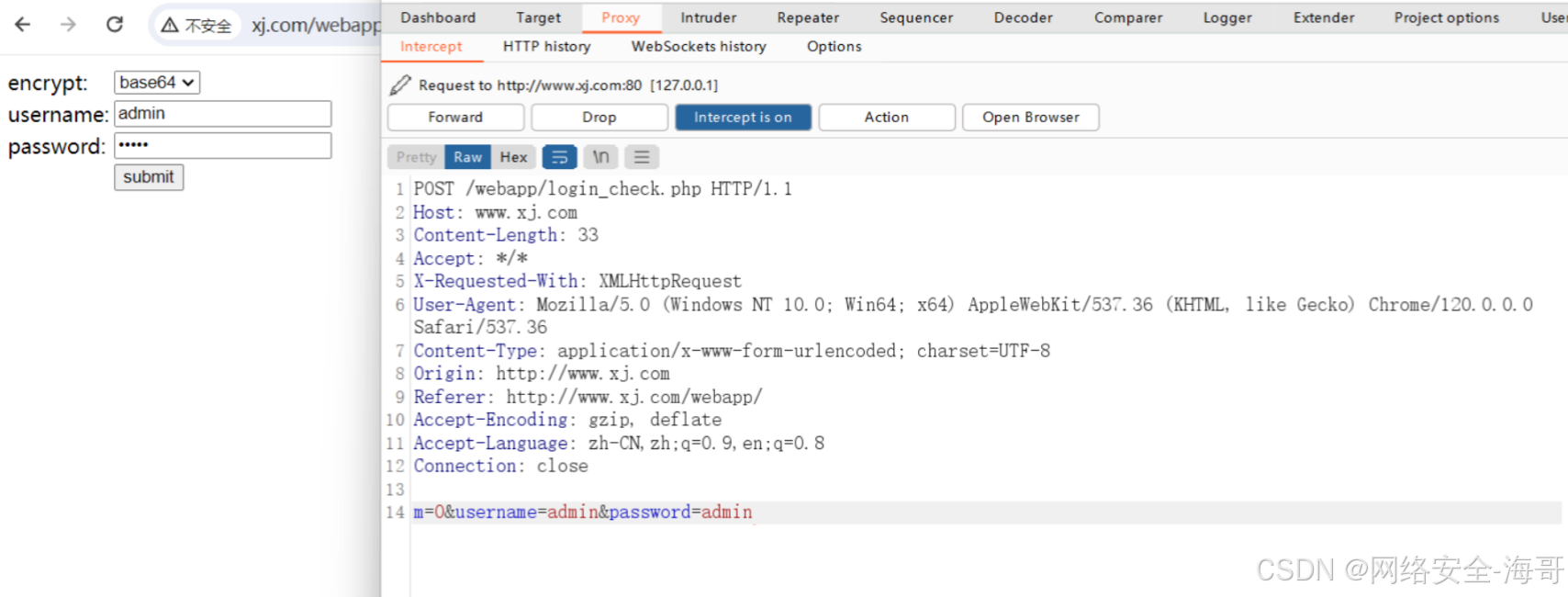Switch editor to Hex view
This screenshot has width=1568, height=597.
[x=513, y=157]
